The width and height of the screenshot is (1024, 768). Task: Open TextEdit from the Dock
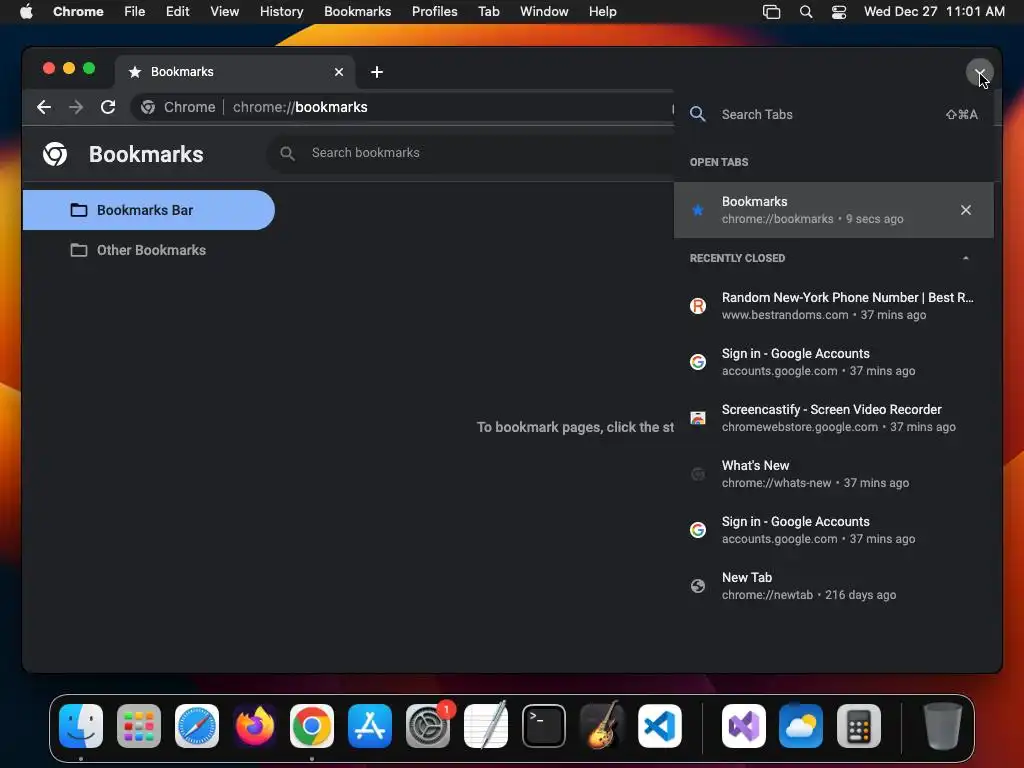pos(486,726)
